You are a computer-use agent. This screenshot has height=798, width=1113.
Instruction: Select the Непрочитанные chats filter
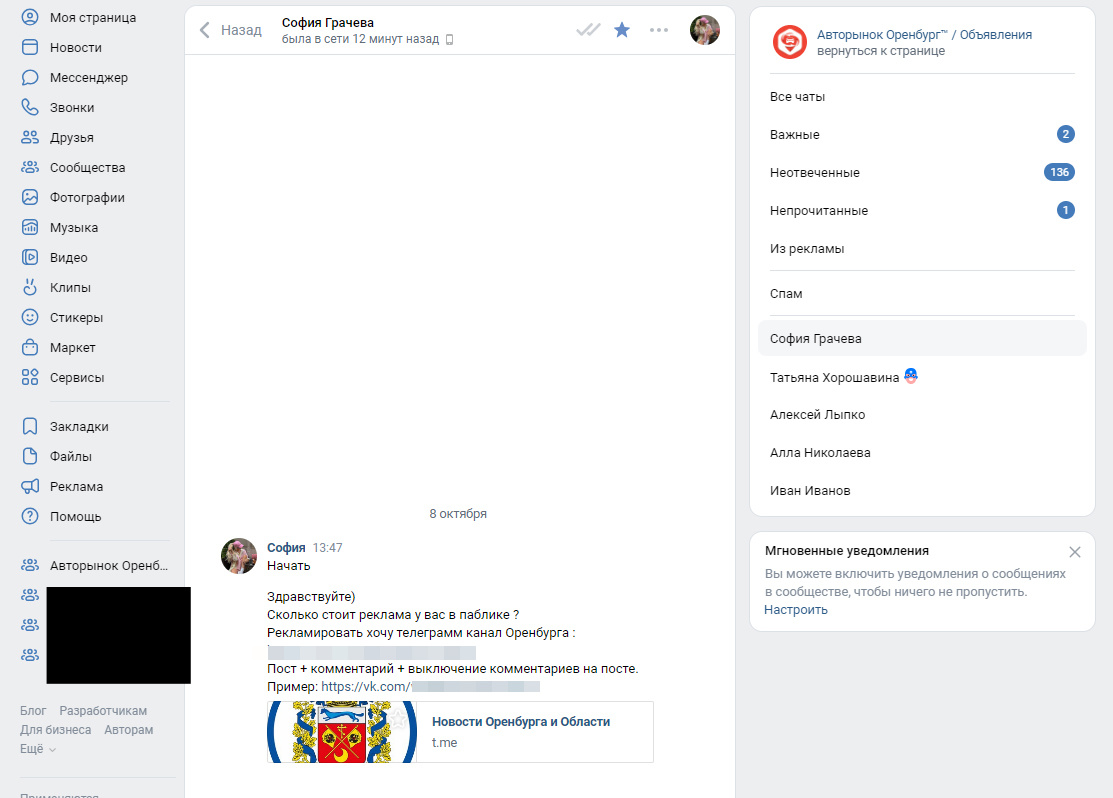[922, 210]
